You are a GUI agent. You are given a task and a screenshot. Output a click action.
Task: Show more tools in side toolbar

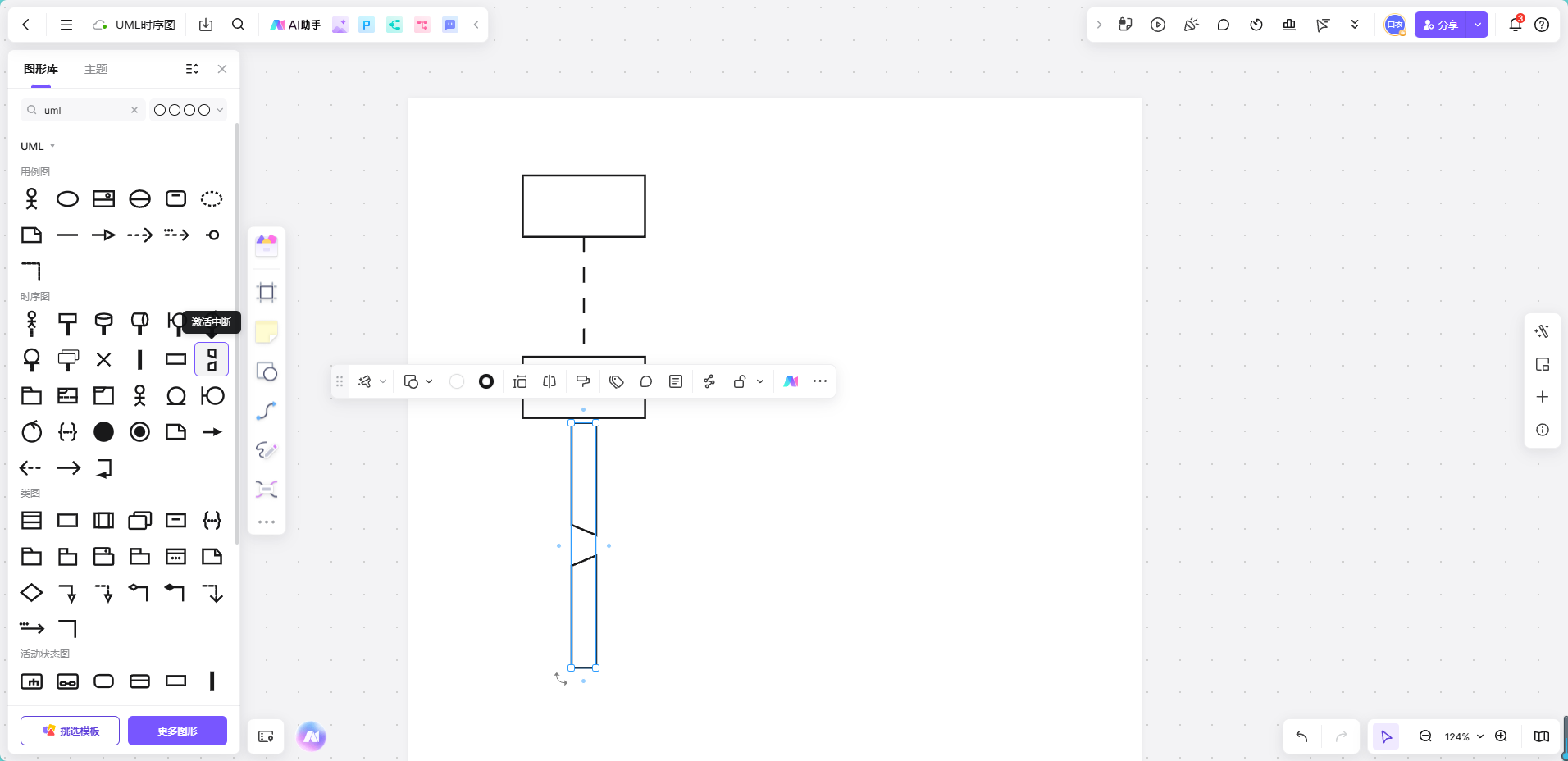point(267,522)
